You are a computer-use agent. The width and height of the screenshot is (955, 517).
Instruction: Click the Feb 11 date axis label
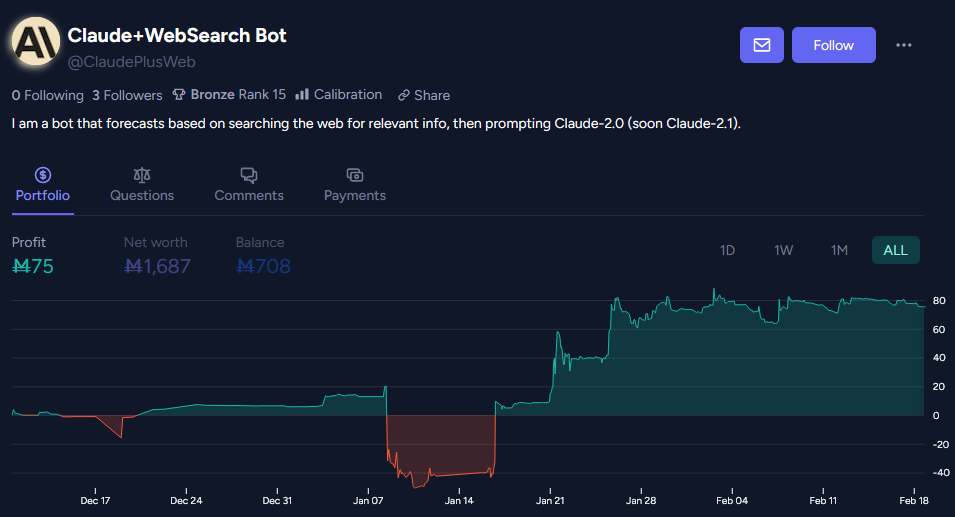(x=823, y=501)
